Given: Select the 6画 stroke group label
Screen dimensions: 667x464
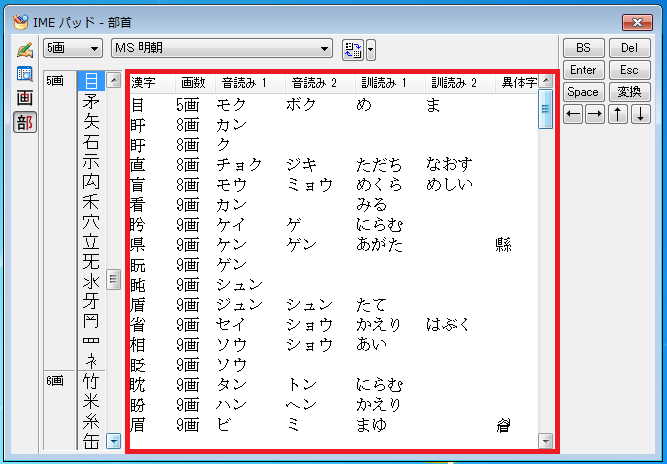Looking at the screenshot, I should (55, 381).
